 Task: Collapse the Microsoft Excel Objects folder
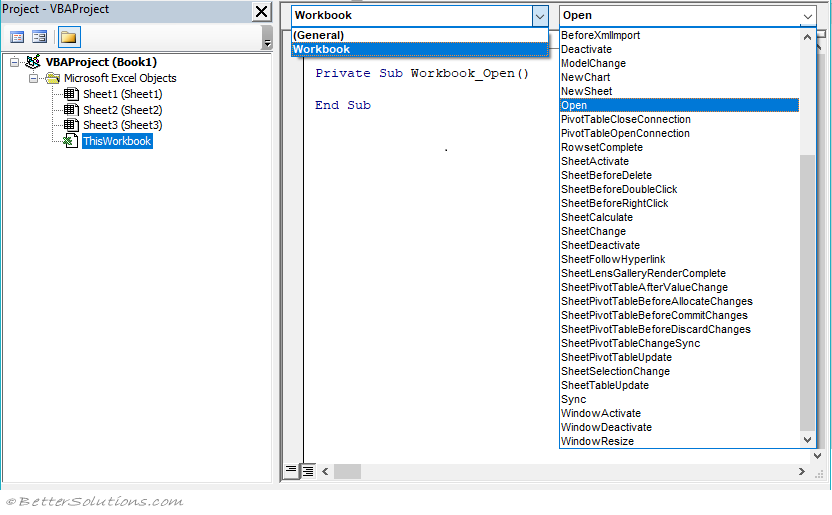[x=33, y=78]
